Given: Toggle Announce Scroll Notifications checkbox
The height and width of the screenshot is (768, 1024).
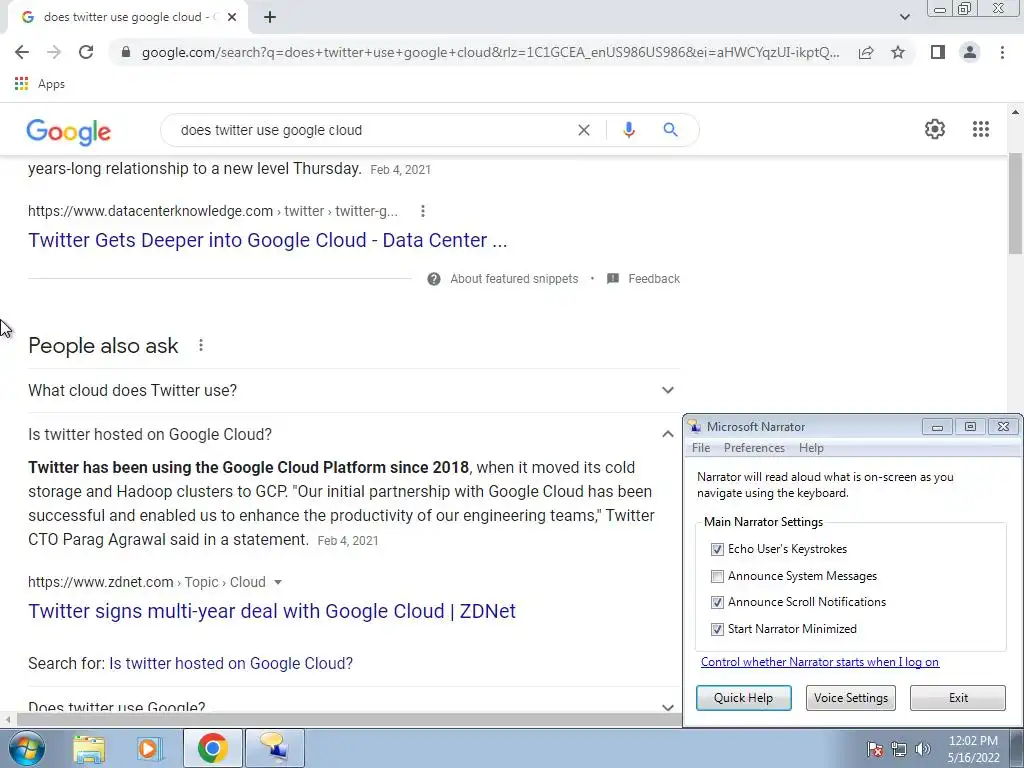Looking at the screenshot, I should coord(717,602).
